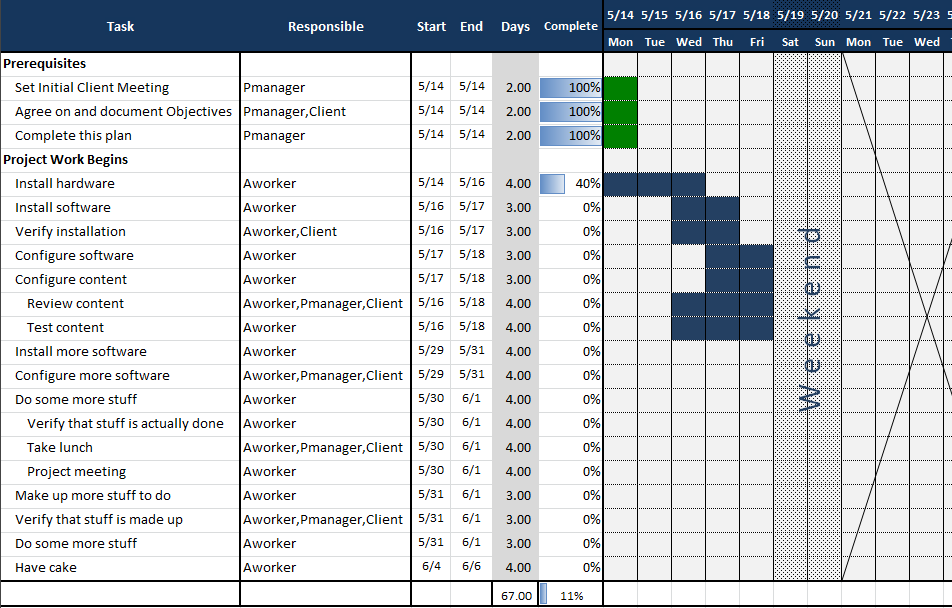Select the 67.00 total days cell
Viewport: 952px width, 608px height.
click(515, 596)
